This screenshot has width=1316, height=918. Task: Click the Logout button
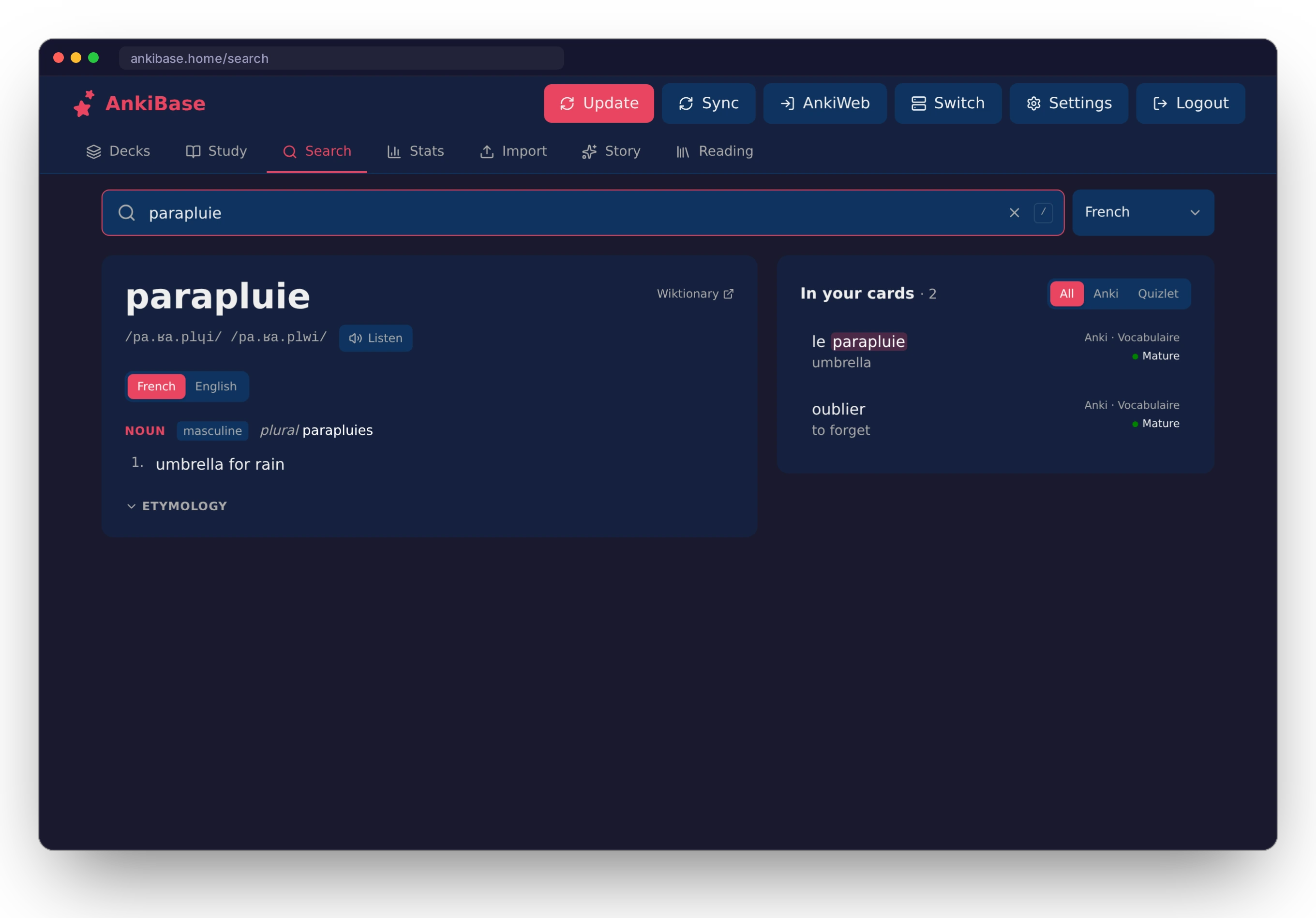coord(1191,103)
